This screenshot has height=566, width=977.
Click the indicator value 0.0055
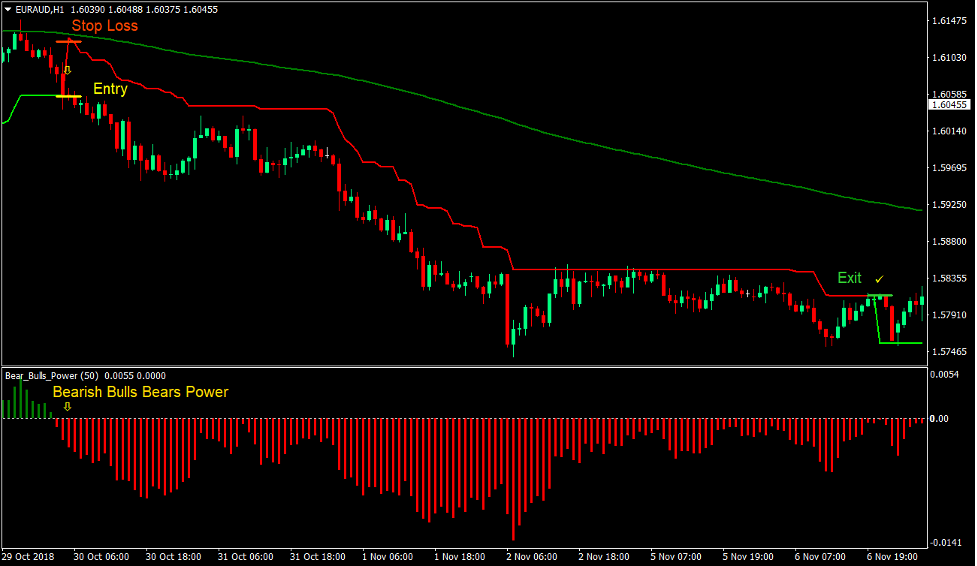118,376
